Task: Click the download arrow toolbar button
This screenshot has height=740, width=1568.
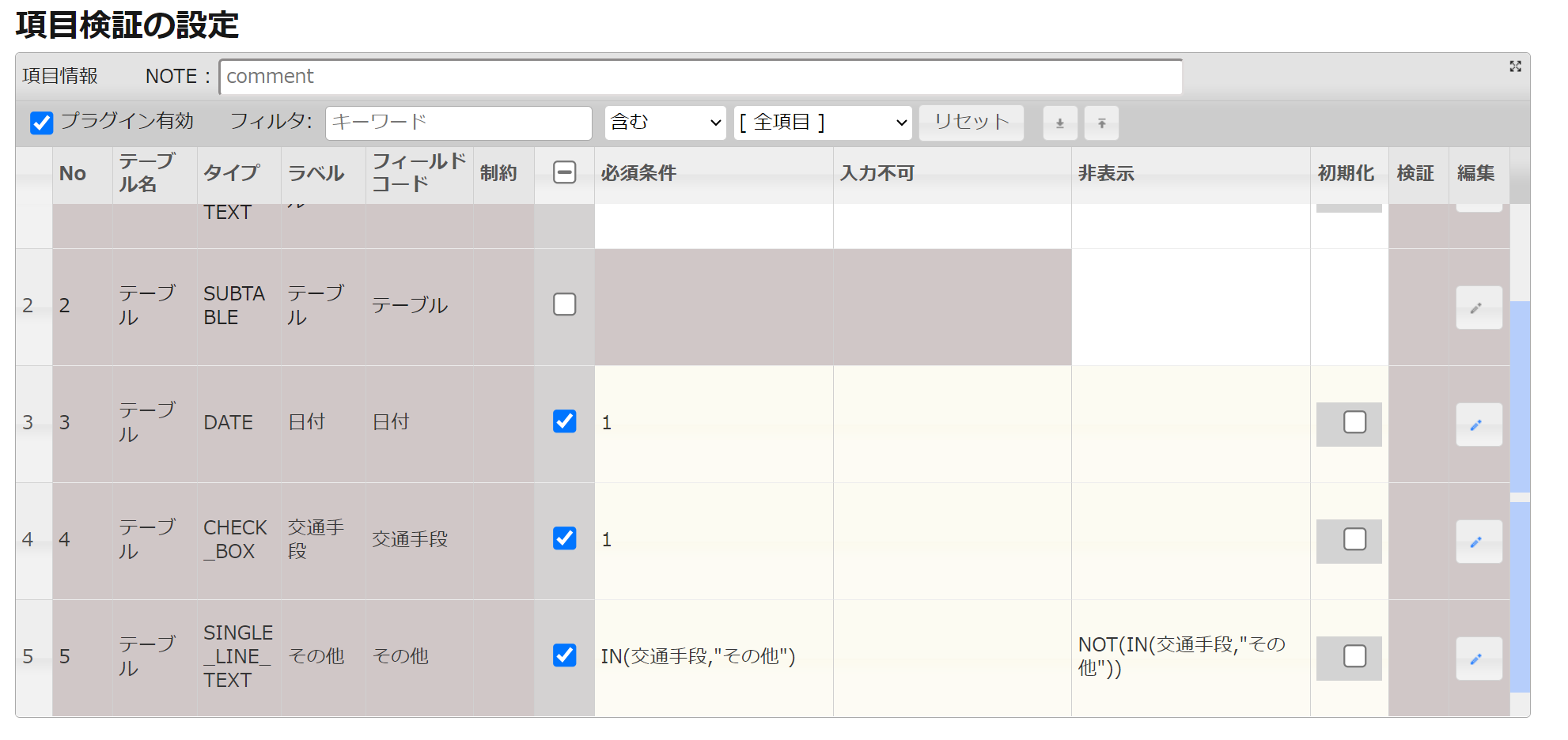Action: coord(1060,123)
